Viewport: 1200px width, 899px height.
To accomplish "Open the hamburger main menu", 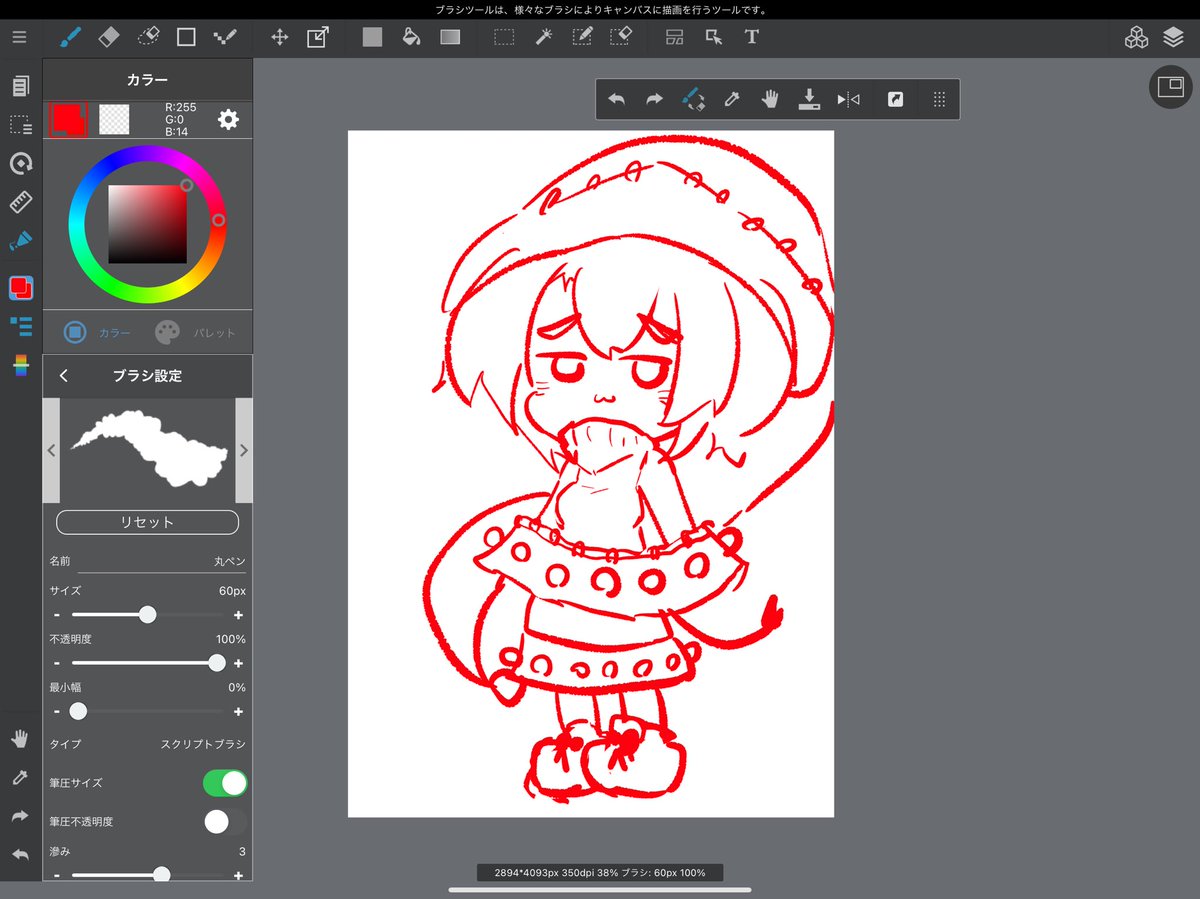I will [20, 37].
